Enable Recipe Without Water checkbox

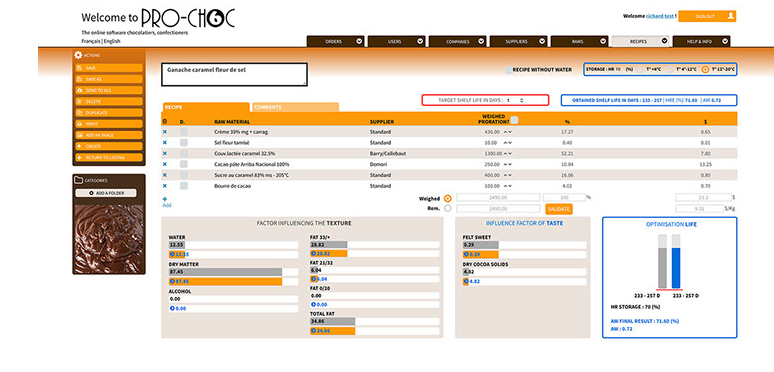point(508,70)
